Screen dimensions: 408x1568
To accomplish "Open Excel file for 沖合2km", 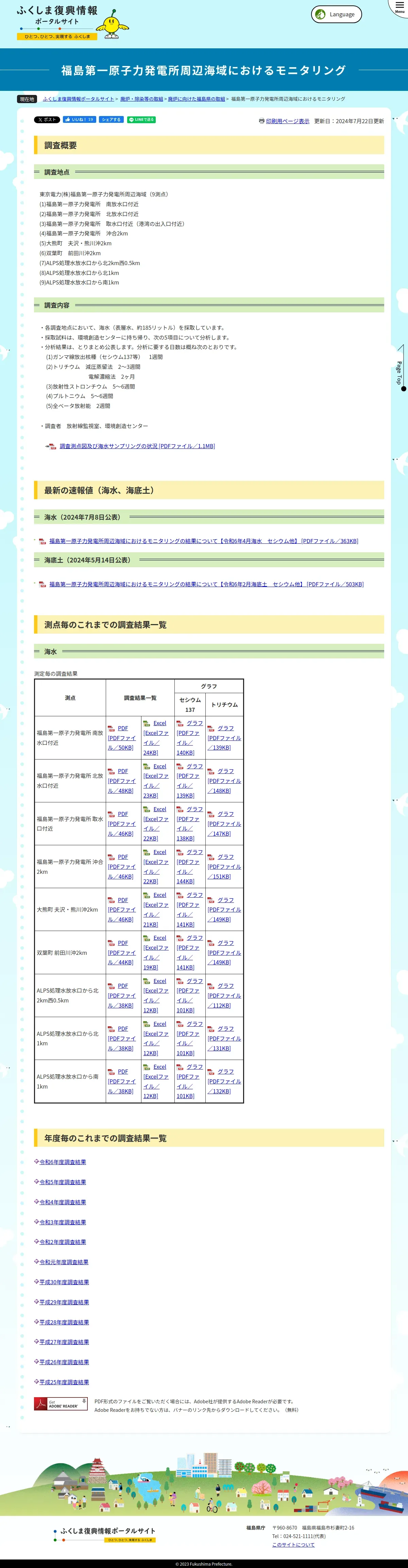I will point(156,867).
